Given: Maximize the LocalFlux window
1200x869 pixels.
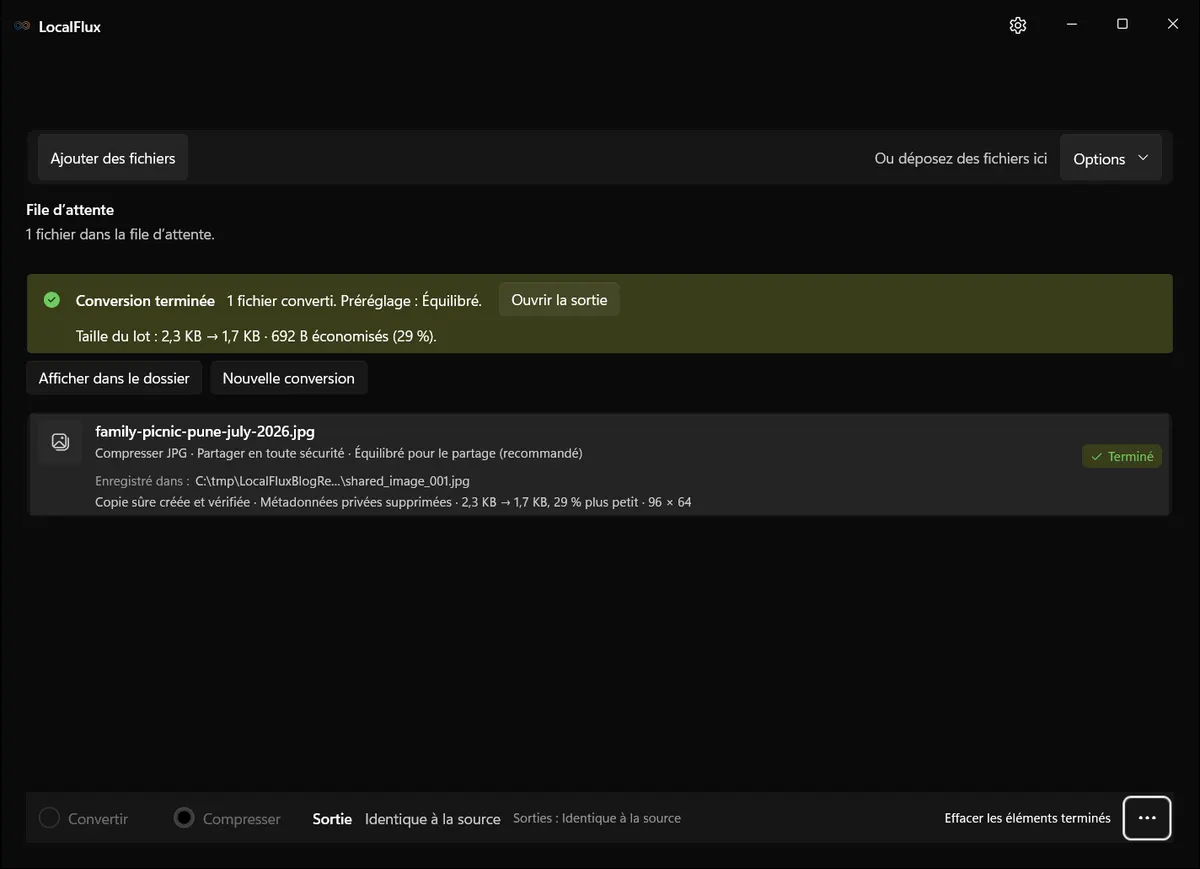Looking at the screenshot, I should [x=1122, y=25].
